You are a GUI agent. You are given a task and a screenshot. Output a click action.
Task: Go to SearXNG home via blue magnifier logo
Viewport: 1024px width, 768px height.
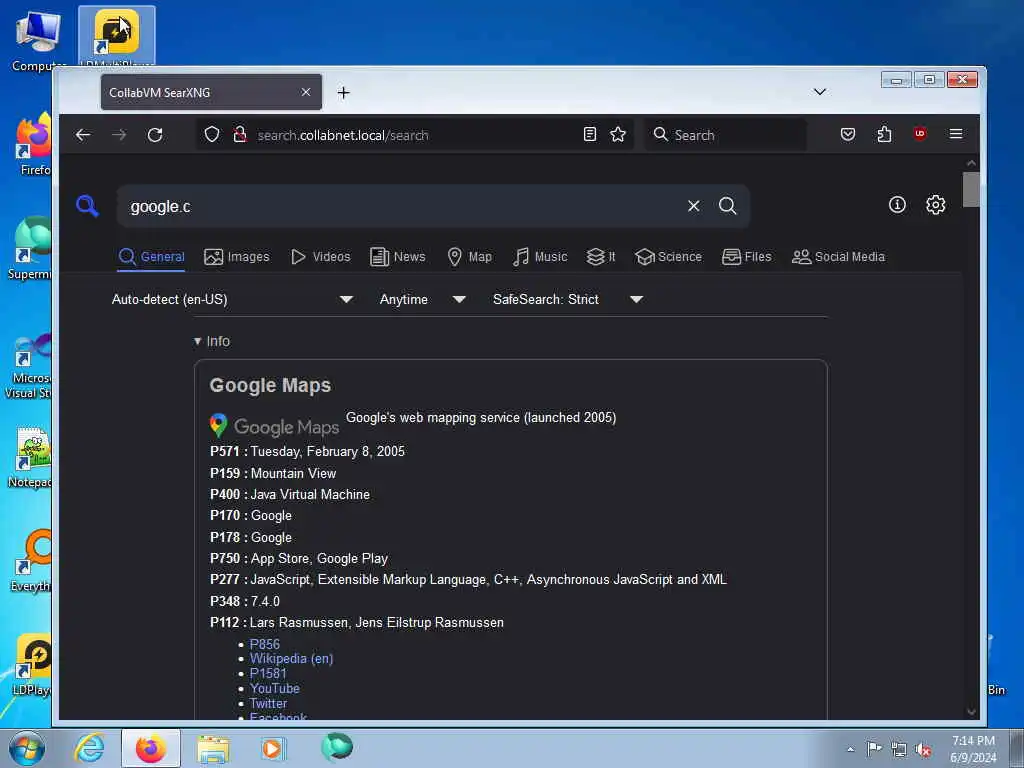point(87,206)
